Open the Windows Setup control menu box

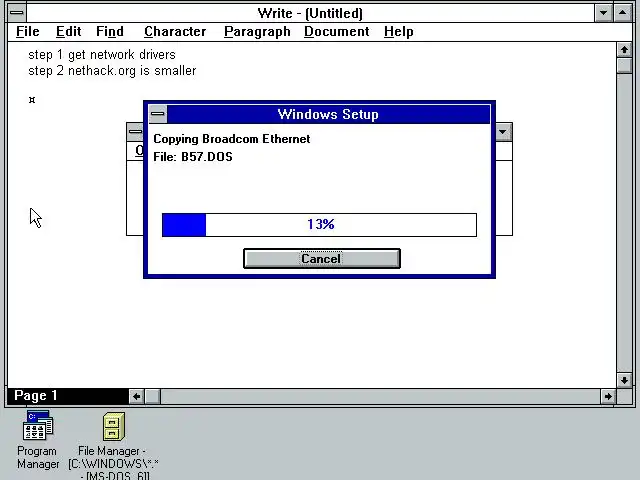coord(158,114)
